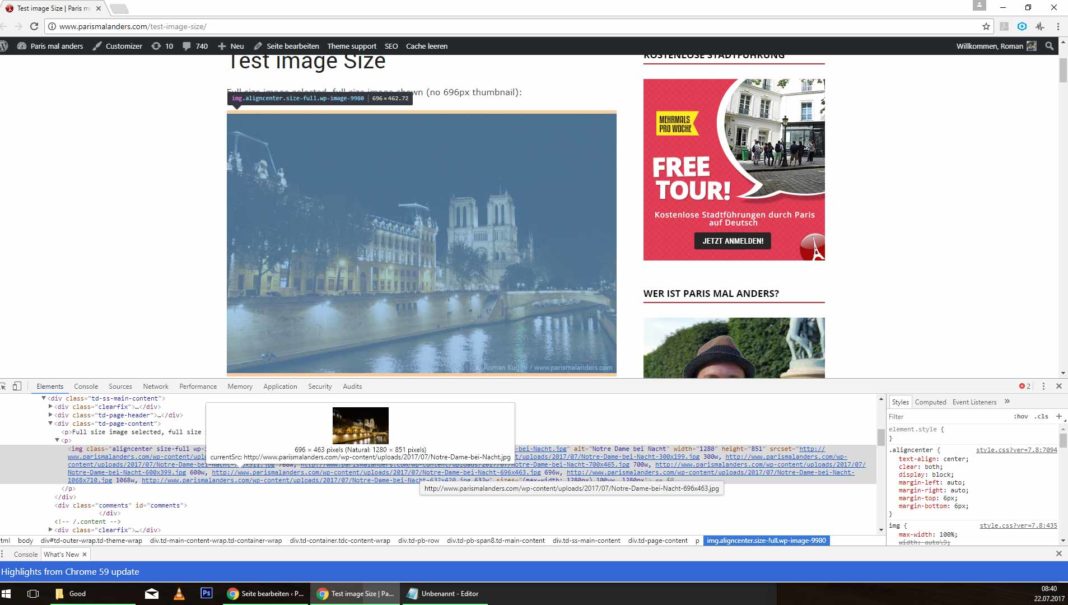This screenshot has width=1068, height=605.
Task: Switch to Seite bearbeiten Chrome window in taskbar
Action: coord(266,593)
